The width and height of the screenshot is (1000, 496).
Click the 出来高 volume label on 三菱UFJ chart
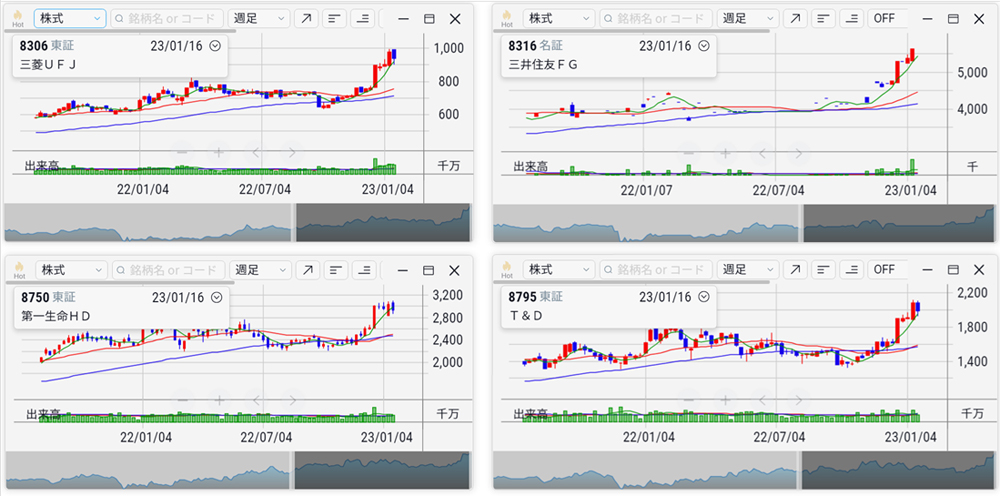pos(42,166)
